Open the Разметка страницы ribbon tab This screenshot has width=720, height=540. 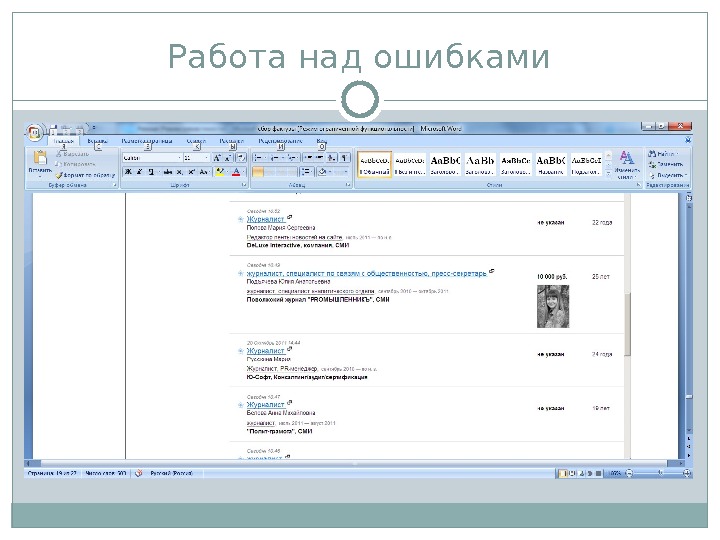147,141
